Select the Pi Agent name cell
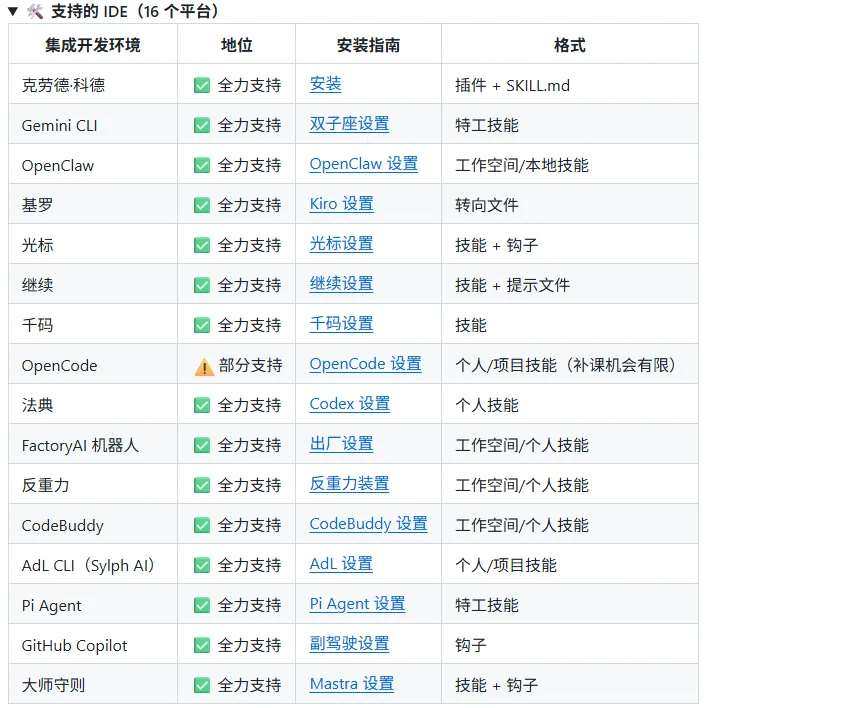The width and height of the screenshot is (860, 708). [93, 605]
